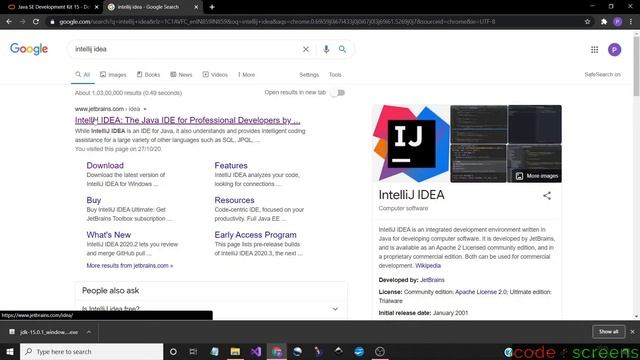Viewport: 640px width, 360px height.
Task: Bookmark this page with the star icon
Action: (587, 22)
